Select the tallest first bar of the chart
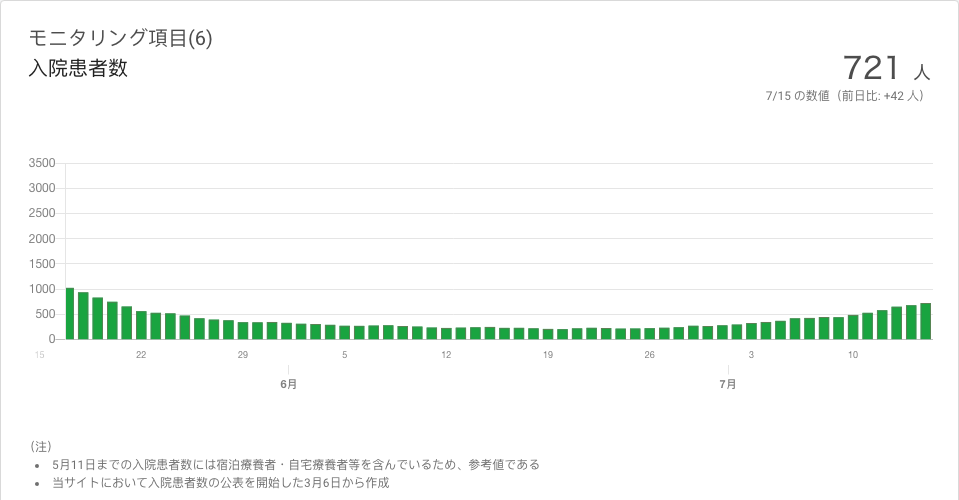The width and height of the screenshot is (959, 500). click(x=70, y=314)
